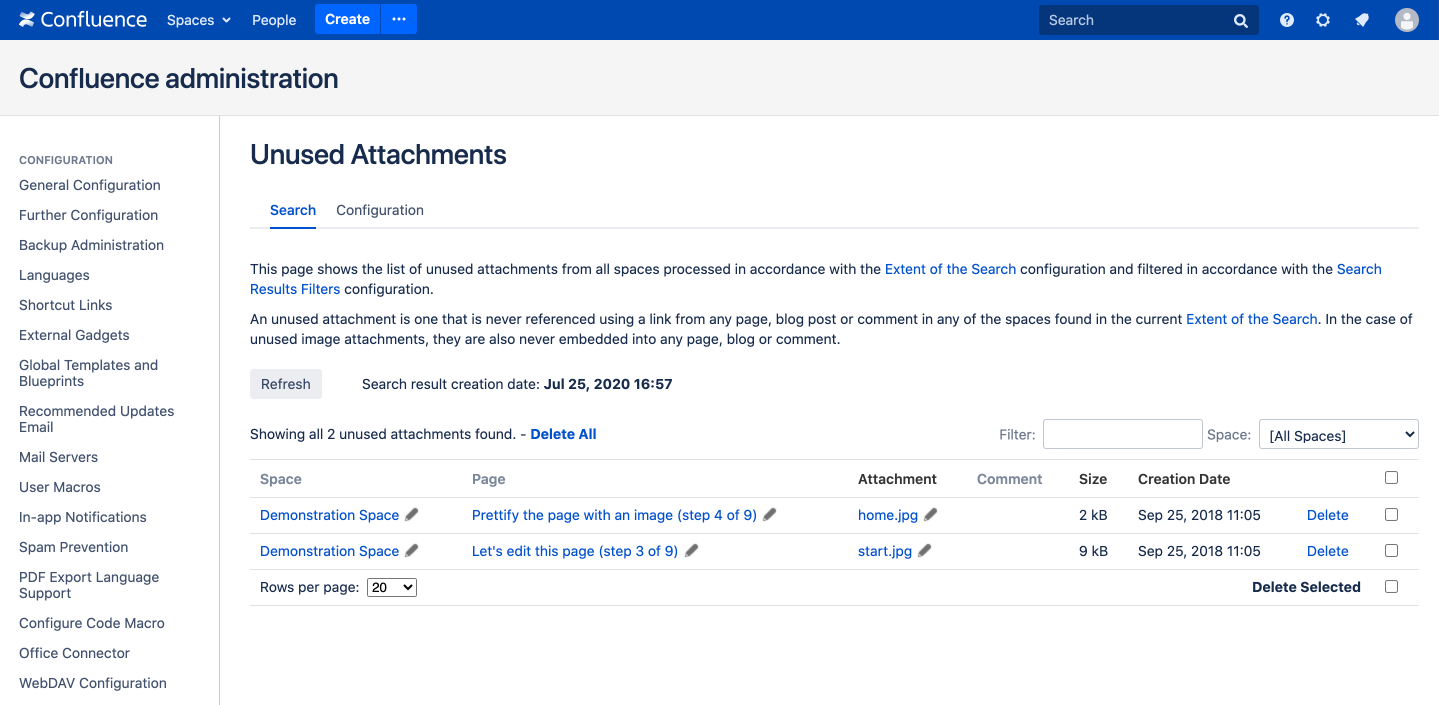
Task: Tick the checkbox for start.jpg row
Action: pos(1391,550)
